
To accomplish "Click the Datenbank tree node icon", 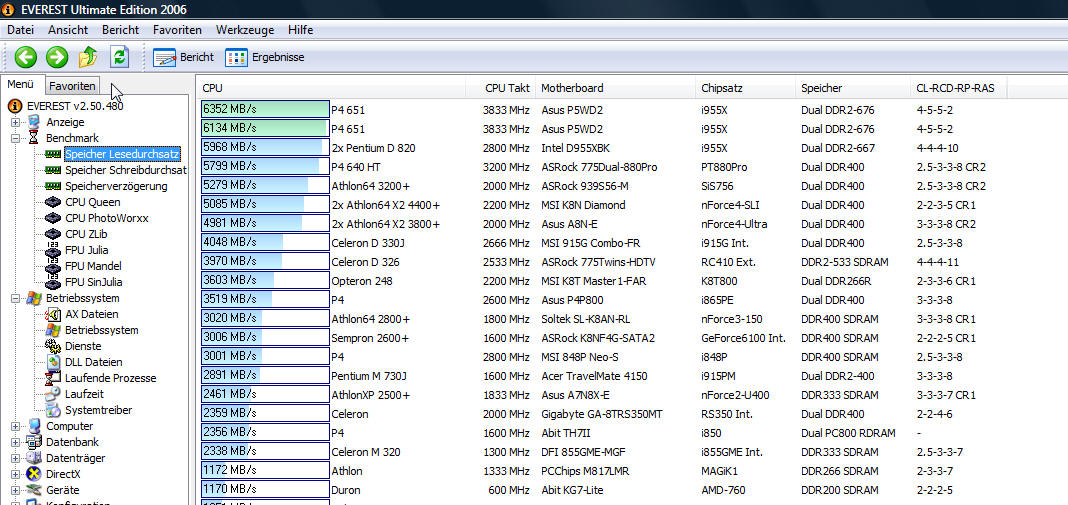I will tap(34, 442).
